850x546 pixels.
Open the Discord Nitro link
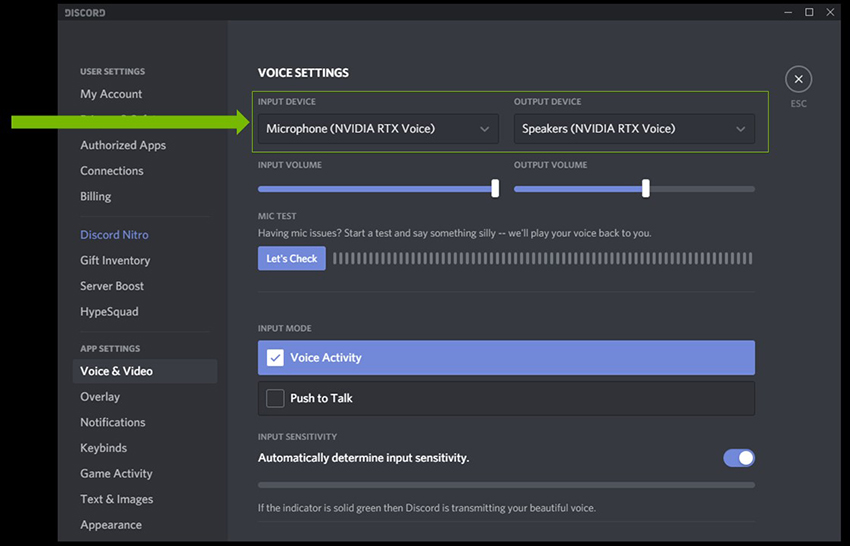(x=114, y=235)
